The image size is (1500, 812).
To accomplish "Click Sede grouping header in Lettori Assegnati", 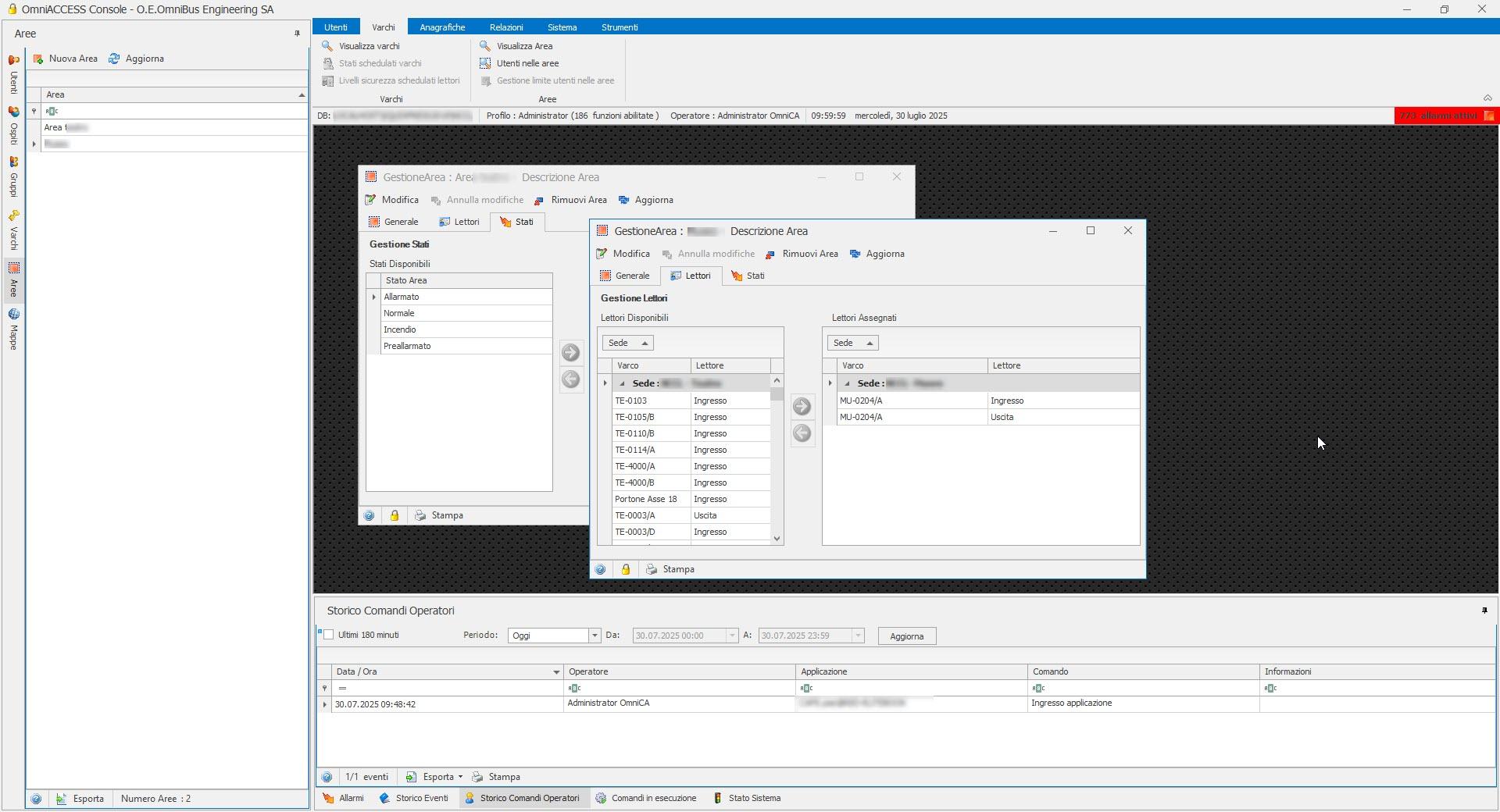I will [852, 343].
